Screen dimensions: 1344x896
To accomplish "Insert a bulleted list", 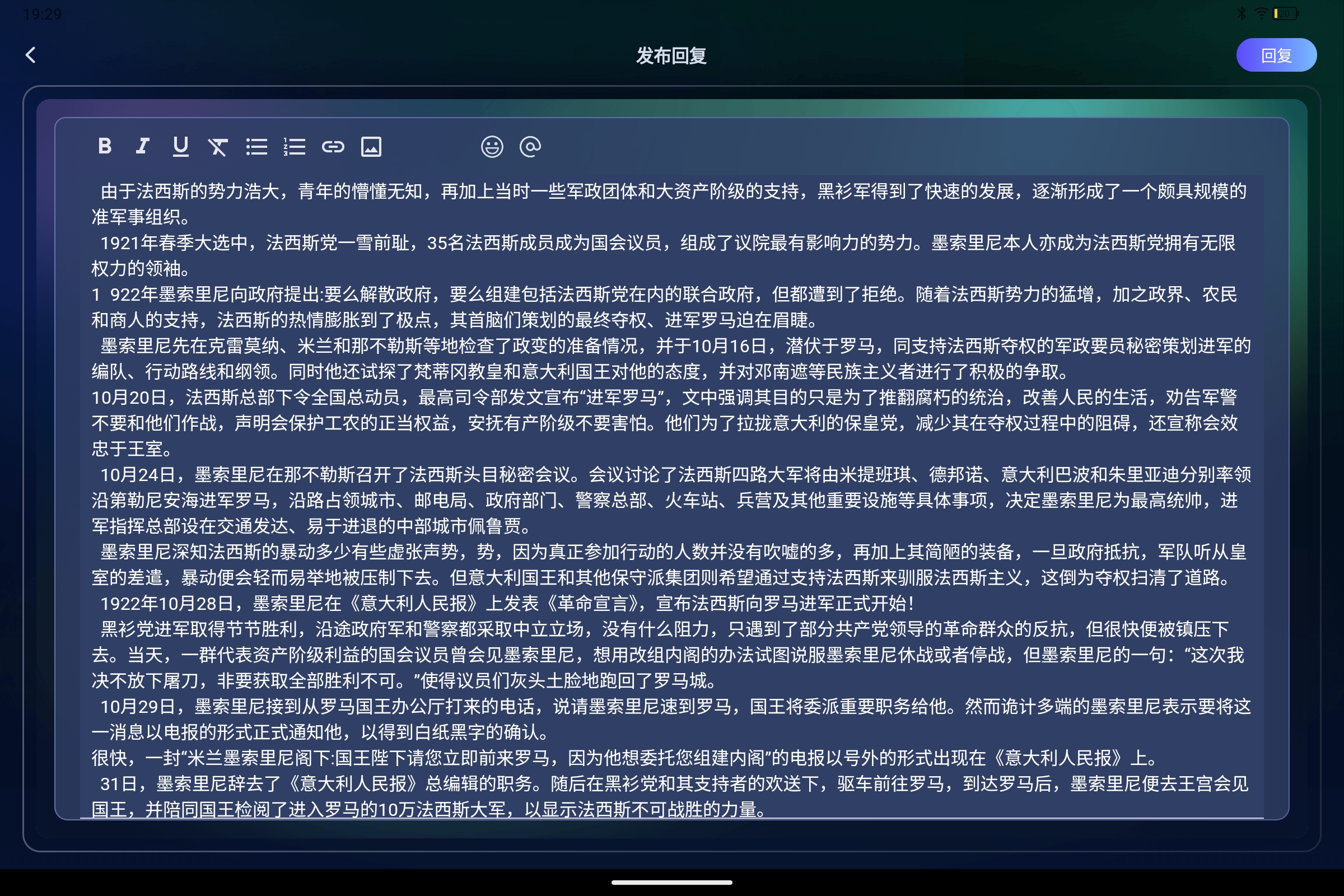I will (x=256, y=146).
